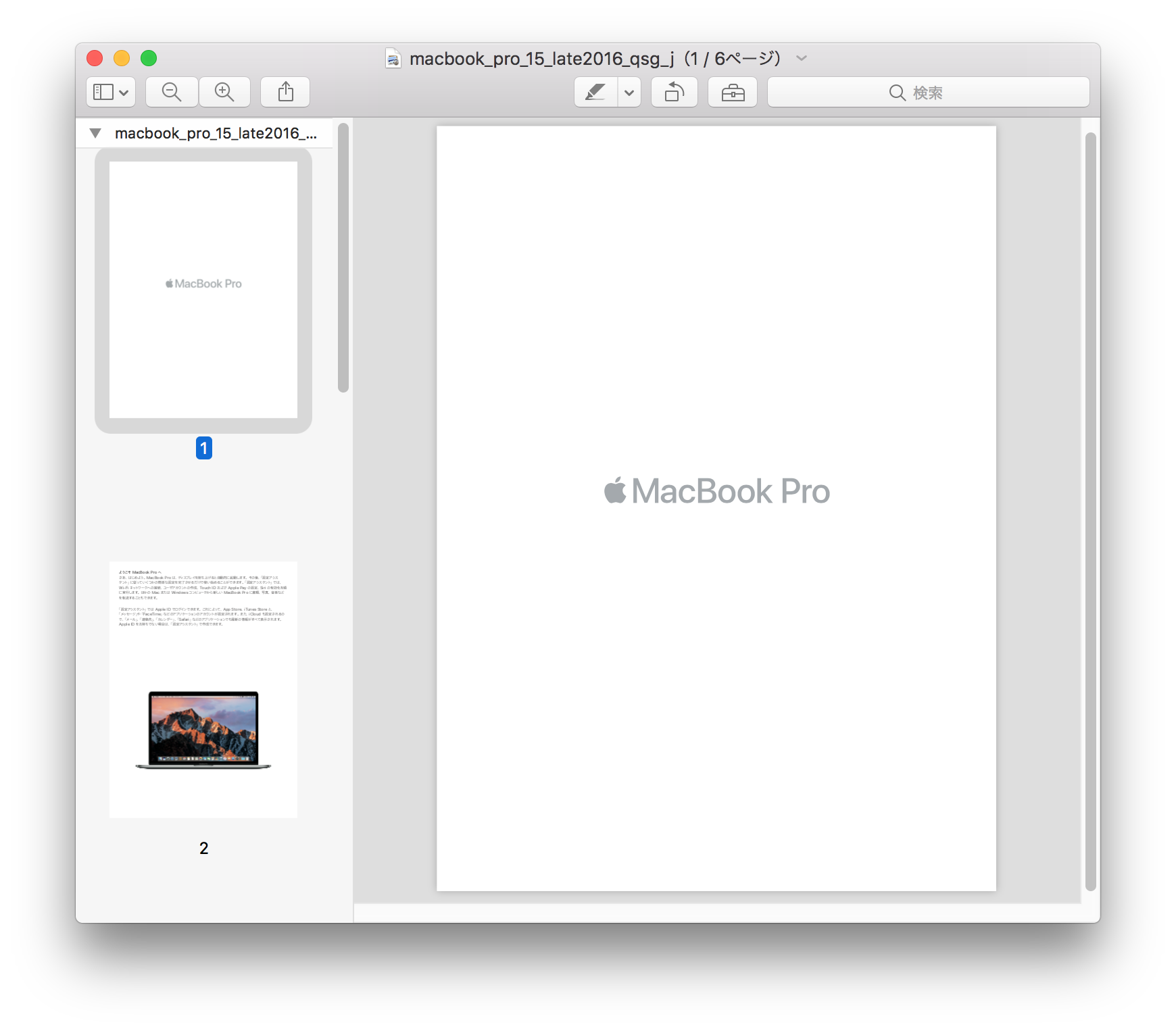Click the window title macbook_pro_15_late2016_qsg_j
Screen dimensions: 1176x1031
point(542,59)
